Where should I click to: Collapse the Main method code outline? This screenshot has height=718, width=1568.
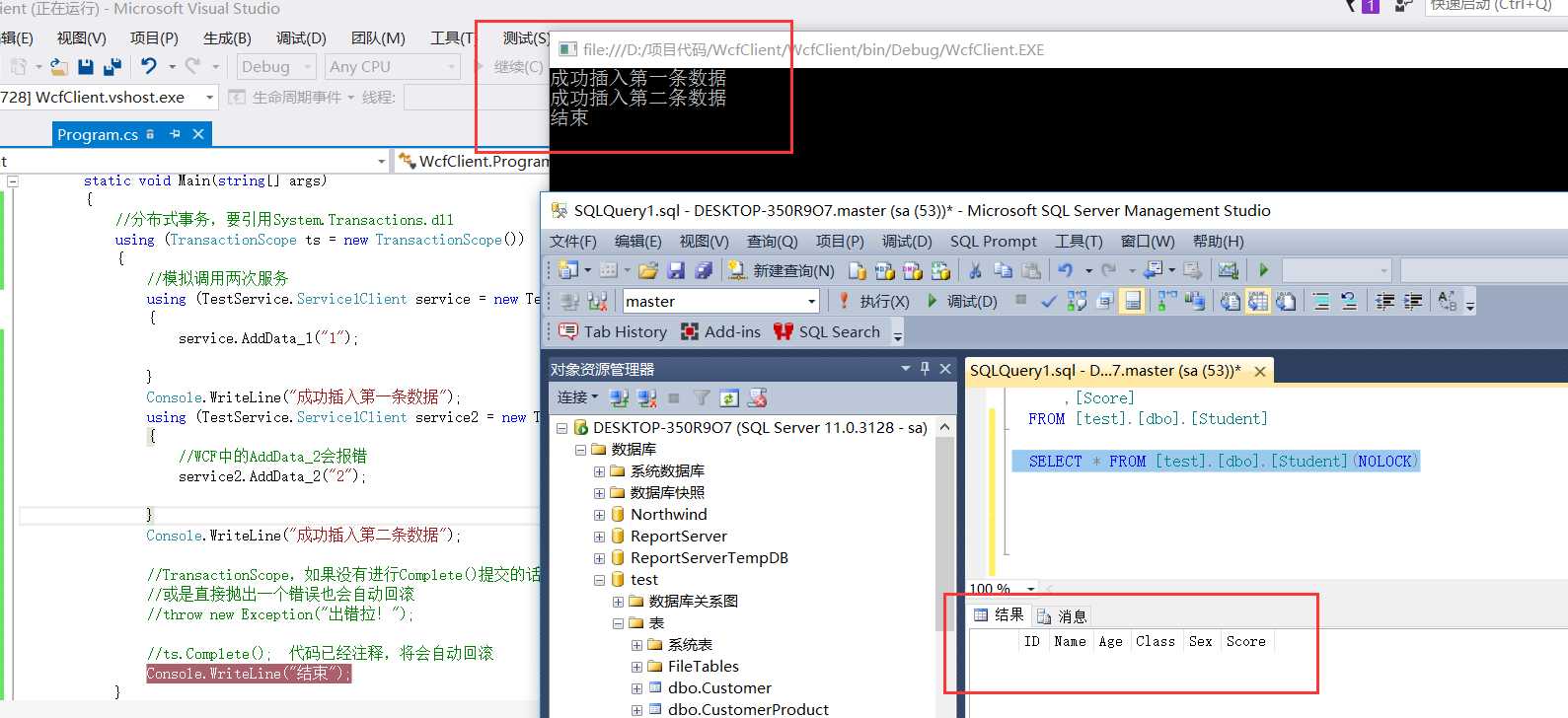coord(13,181)
